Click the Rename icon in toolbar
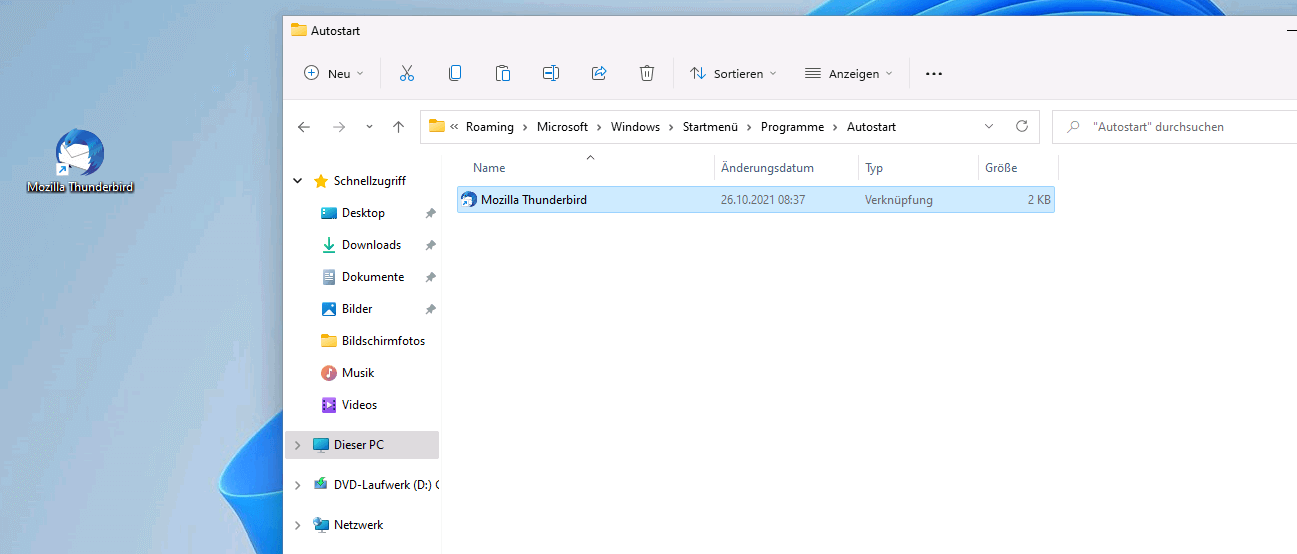The image size is (1297, 554). pos(551,73)
